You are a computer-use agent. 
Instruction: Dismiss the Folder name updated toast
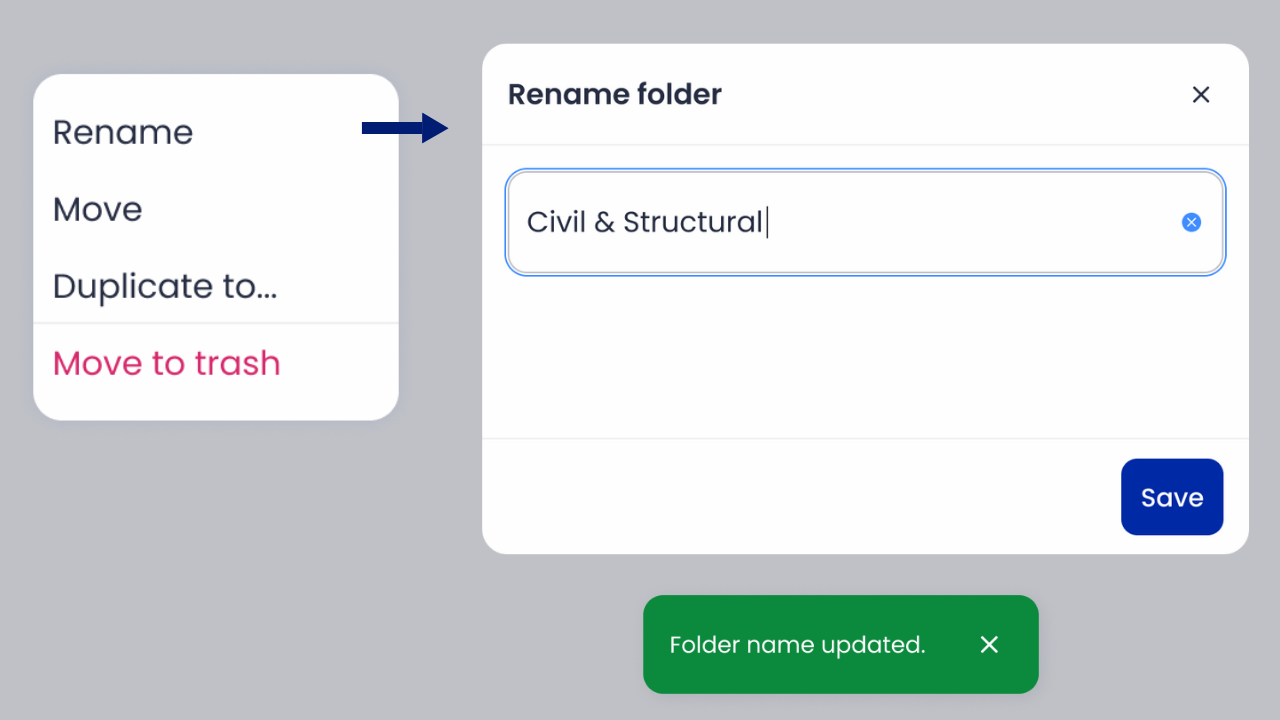click(x=989, y=645)
